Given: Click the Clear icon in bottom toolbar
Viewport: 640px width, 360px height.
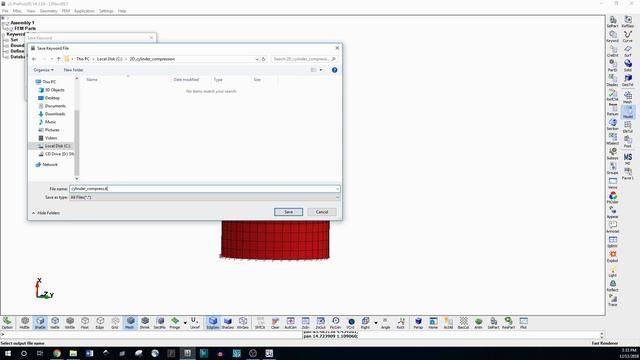Looking at the screenshot, I should point(275,323).
